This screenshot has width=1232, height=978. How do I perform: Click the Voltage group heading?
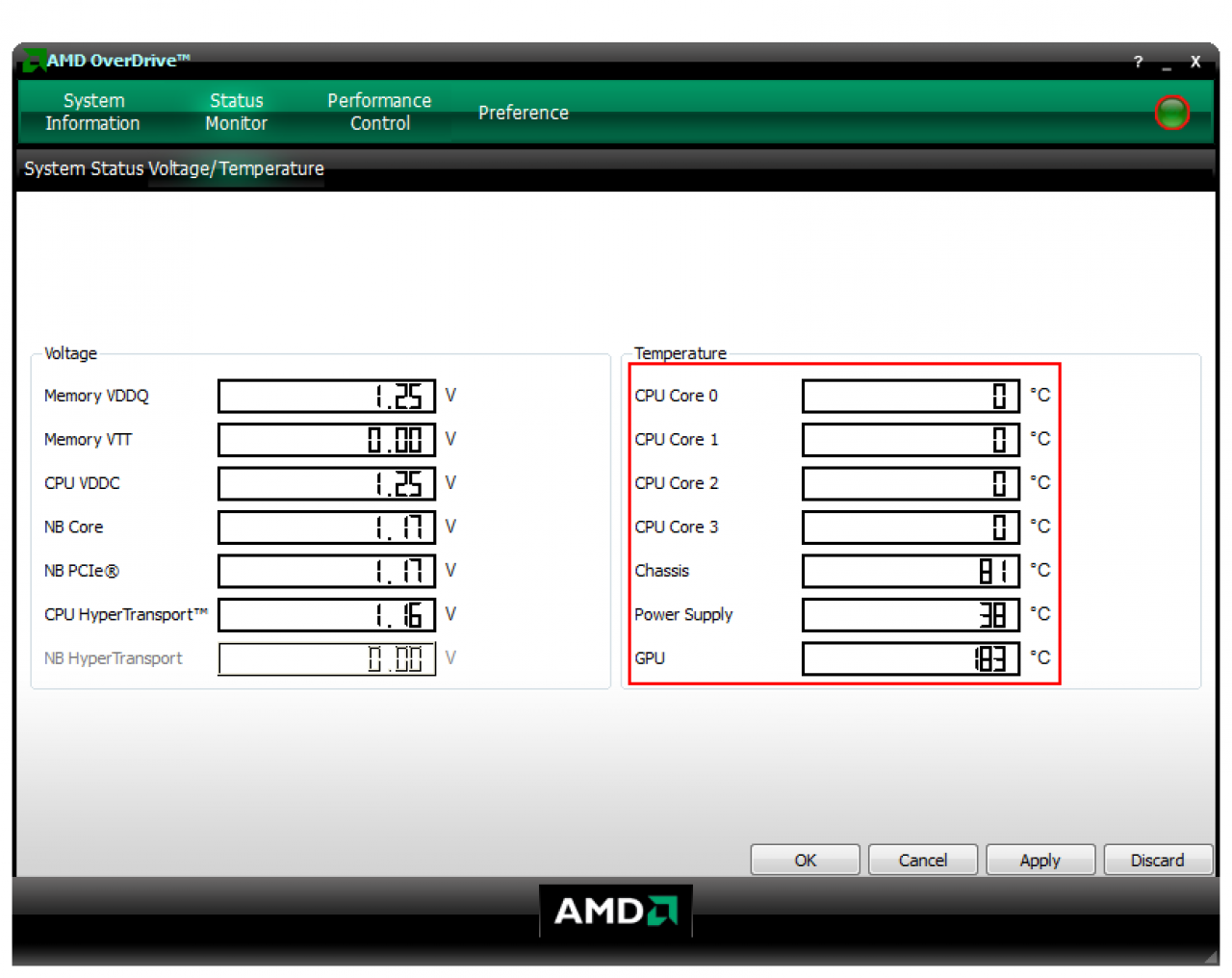[x=70, y=353]
